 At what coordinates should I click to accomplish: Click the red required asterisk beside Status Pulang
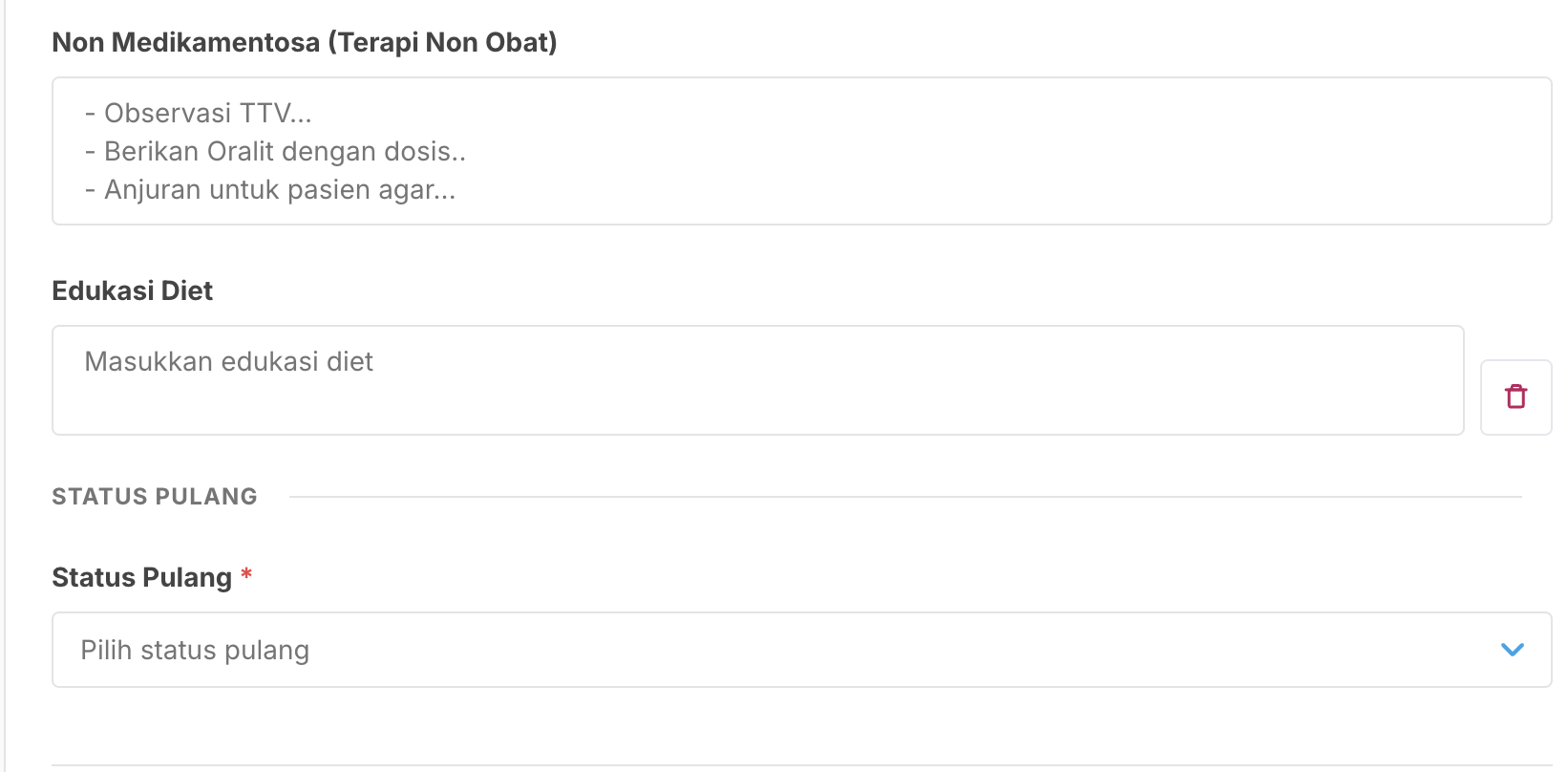pyautogui.click(x=246, y=575)
